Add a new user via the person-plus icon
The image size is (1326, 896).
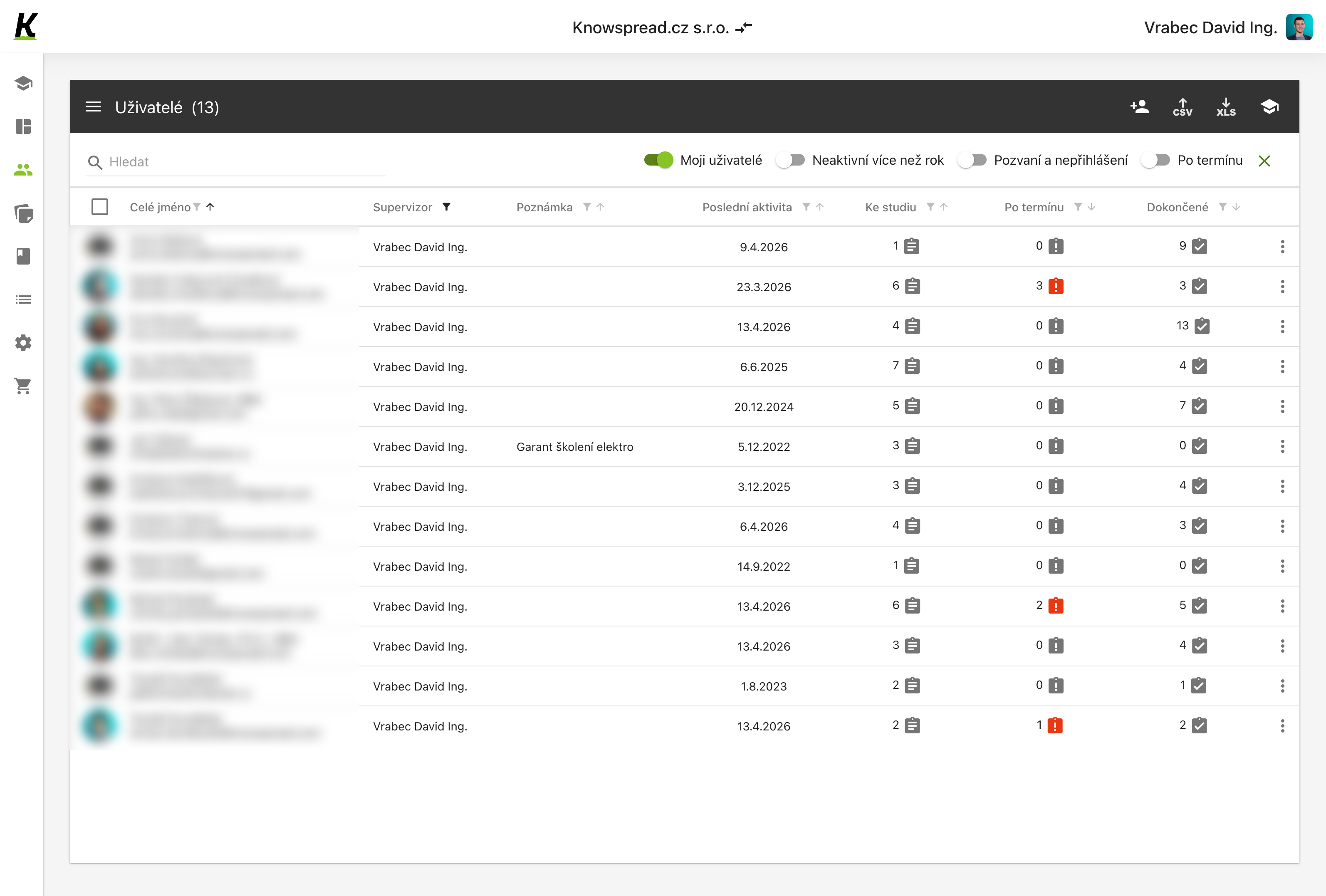(1139, 106)
